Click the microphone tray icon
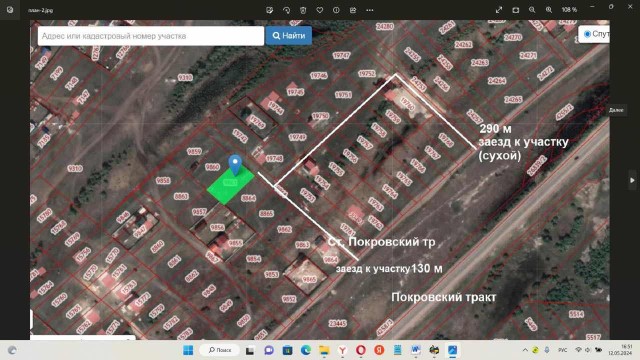The width and height of the screenshot is (640, 360). [547, 350]
